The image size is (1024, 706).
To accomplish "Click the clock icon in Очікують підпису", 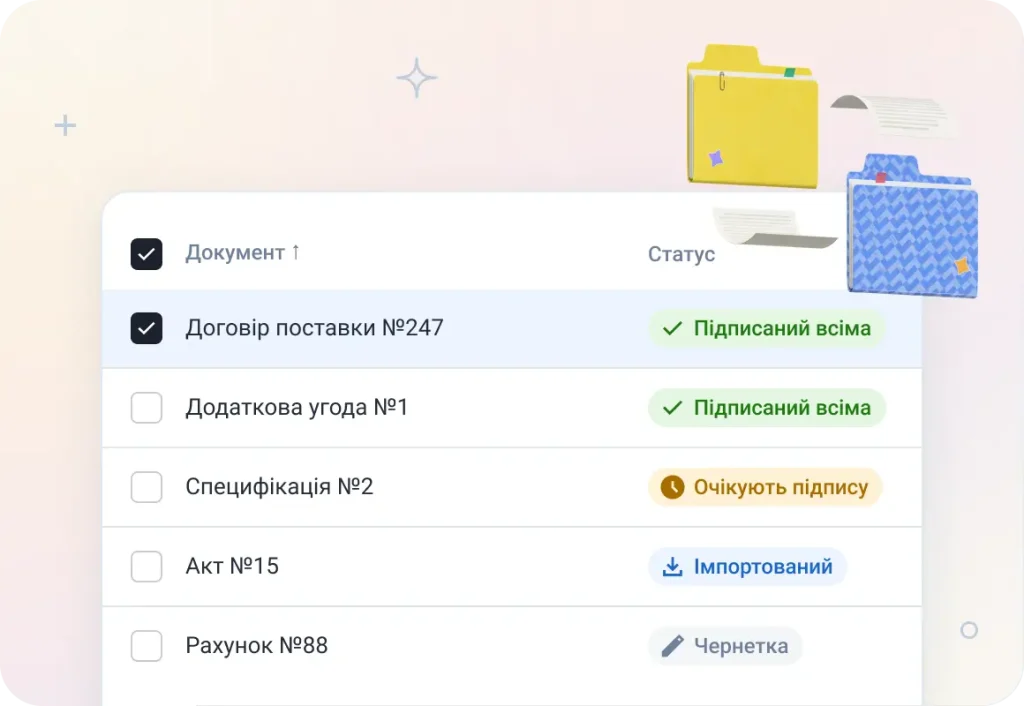I will (x=672, y=487).
